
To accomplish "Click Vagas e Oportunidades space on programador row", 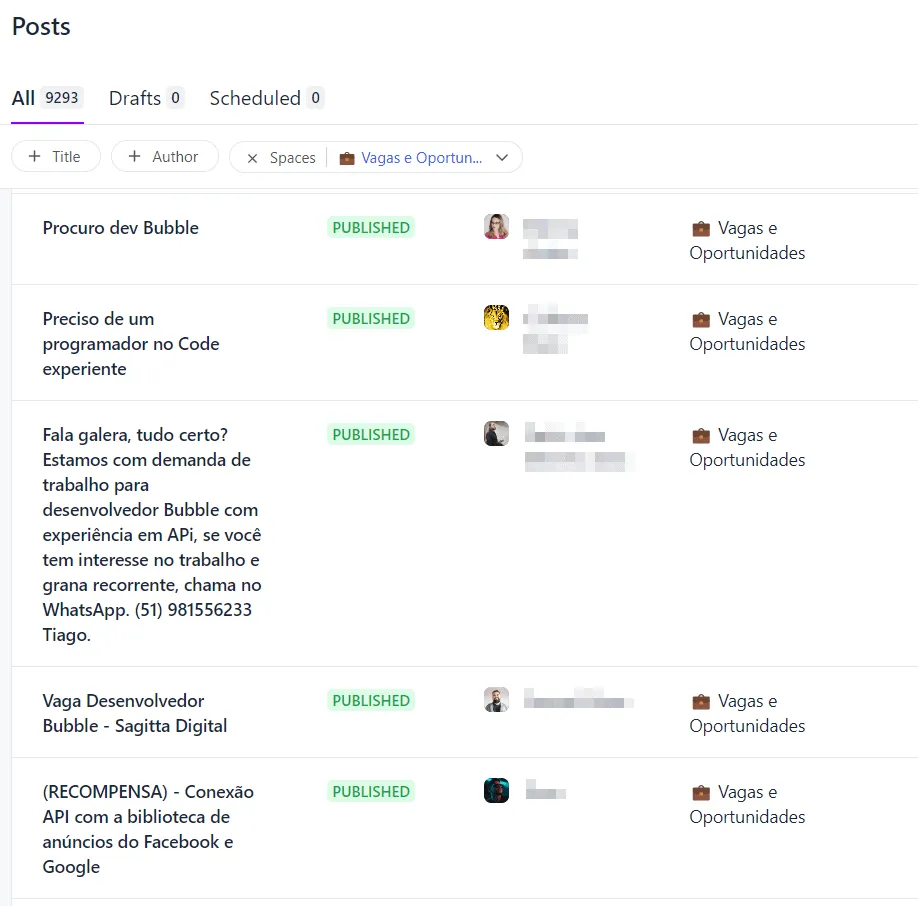I will [x=747, y=331].
